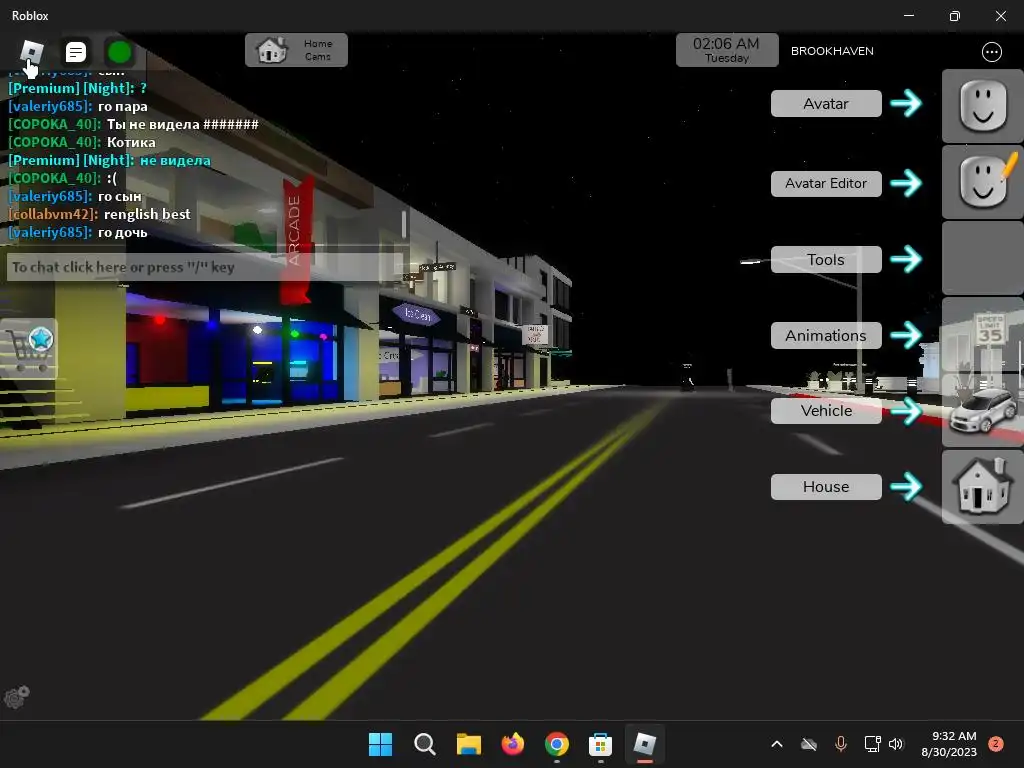Click the BROOKHAVEN title text
This screenshot has height=768, width=1024.
(x=832, y=51)
